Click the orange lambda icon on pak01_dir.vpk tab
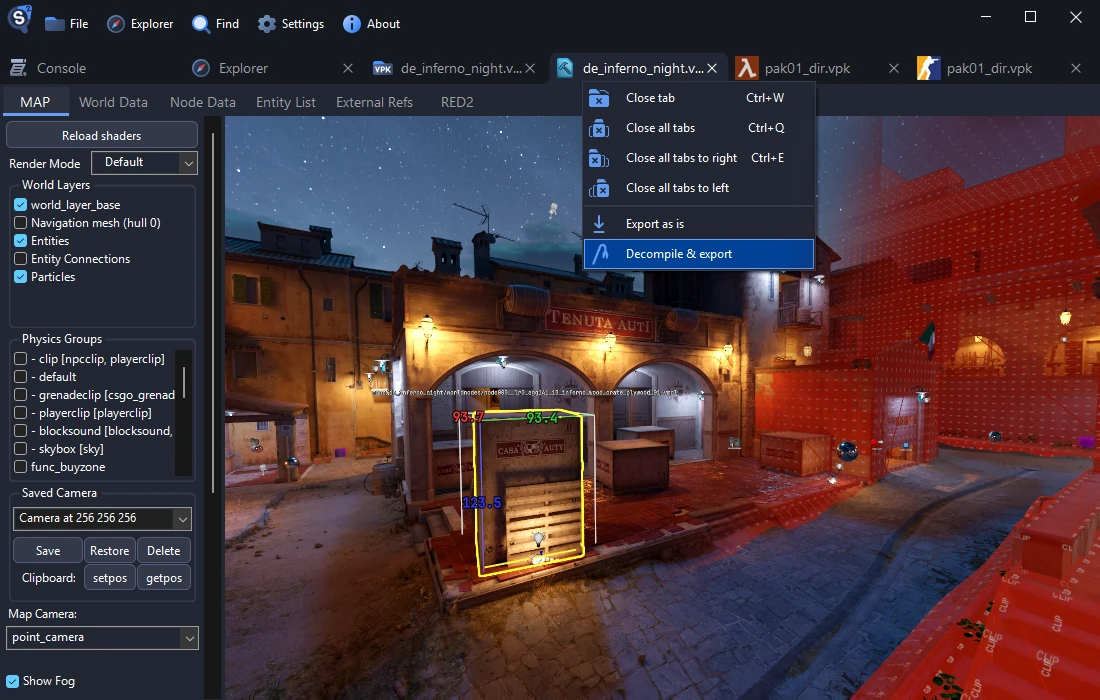The image size is (1100, 700). (x=749, y=68)
